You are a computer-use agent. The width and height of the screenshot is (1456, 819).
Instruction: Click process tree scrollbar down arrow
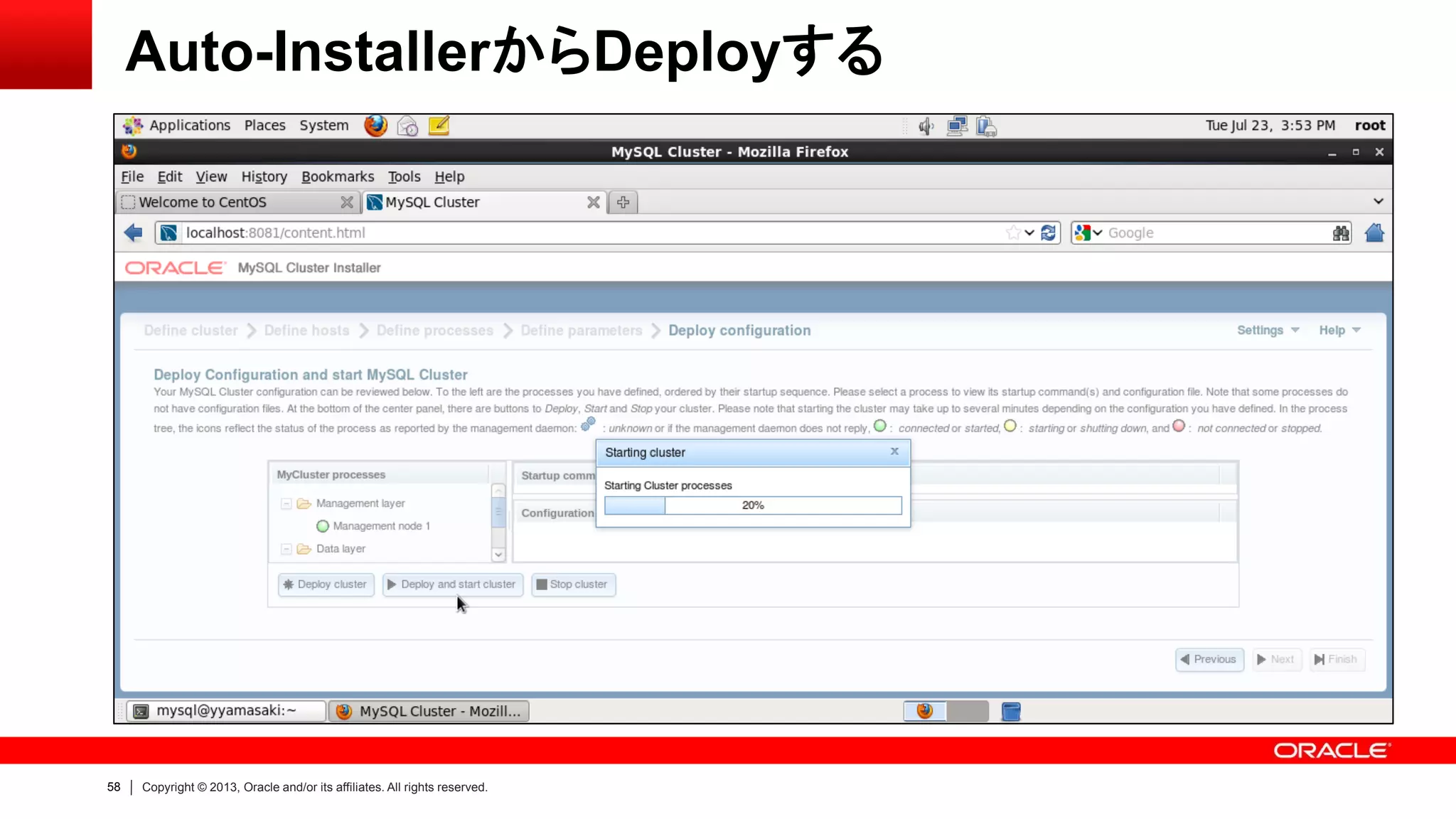498,555
